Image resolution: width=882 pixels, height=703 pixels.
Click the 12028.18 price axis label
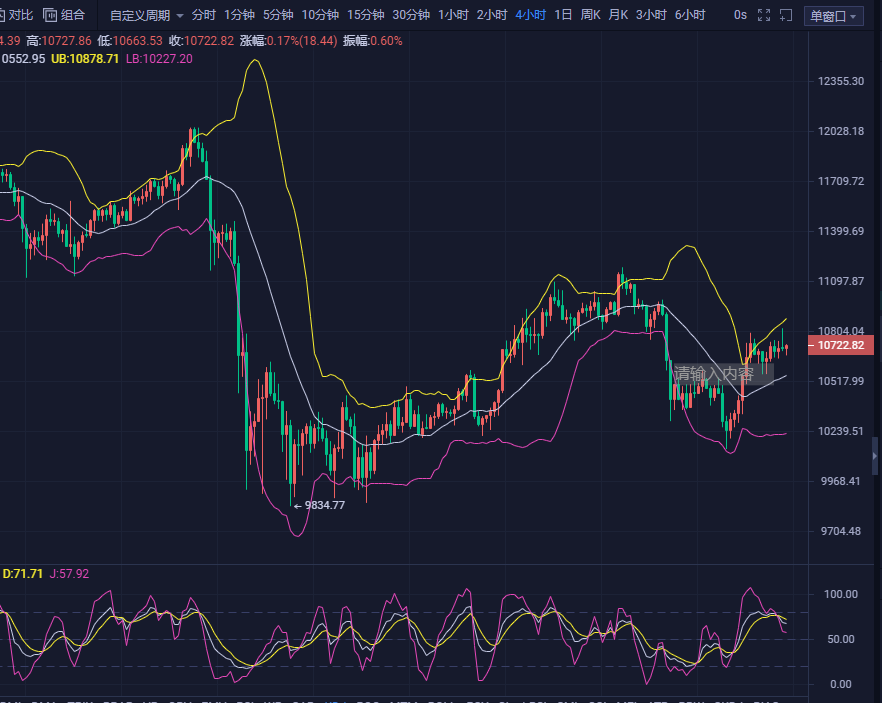click(x=841, y=132)
